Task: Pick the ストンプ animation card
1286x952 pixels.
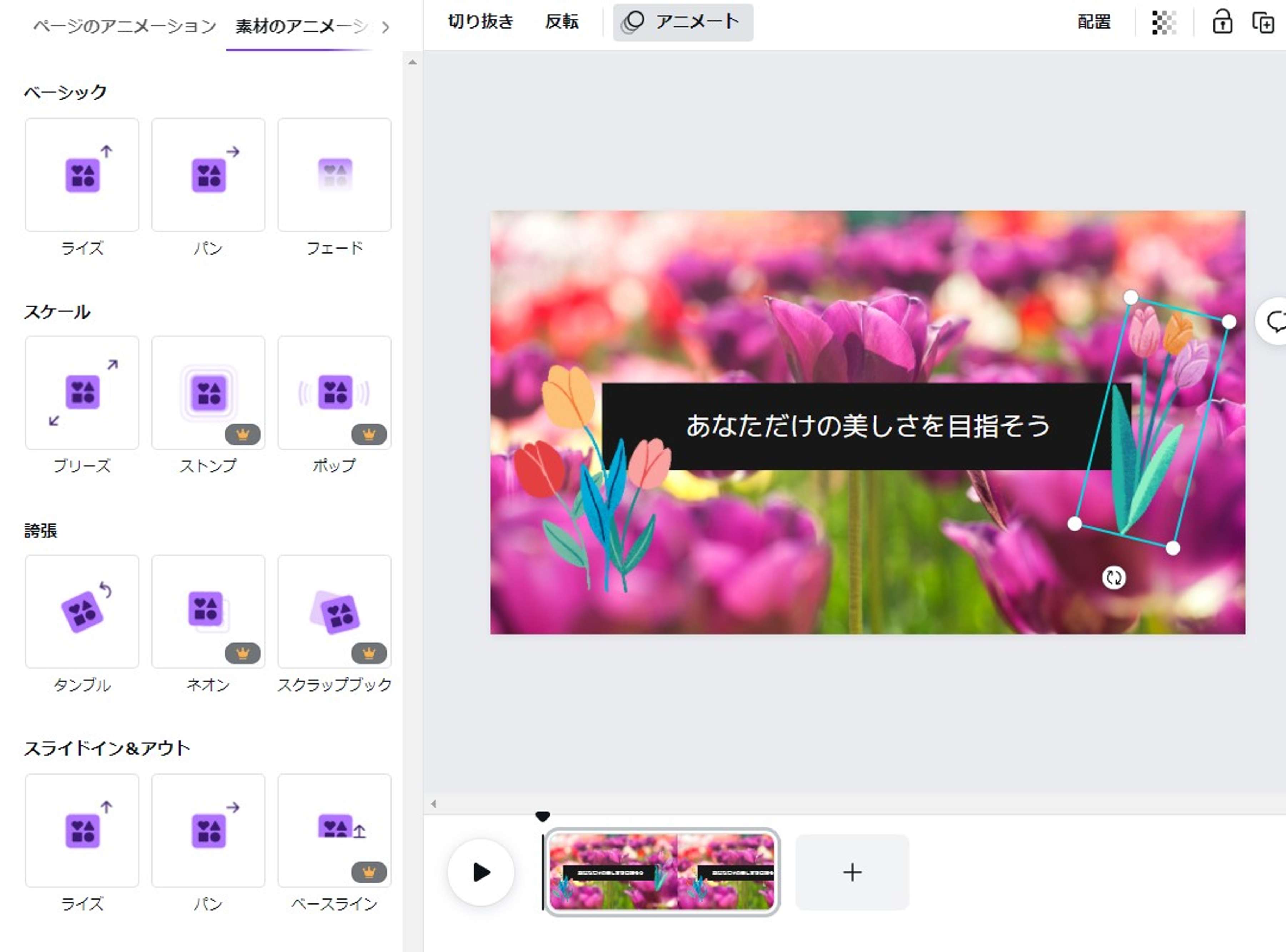Action: click(208, 392)
